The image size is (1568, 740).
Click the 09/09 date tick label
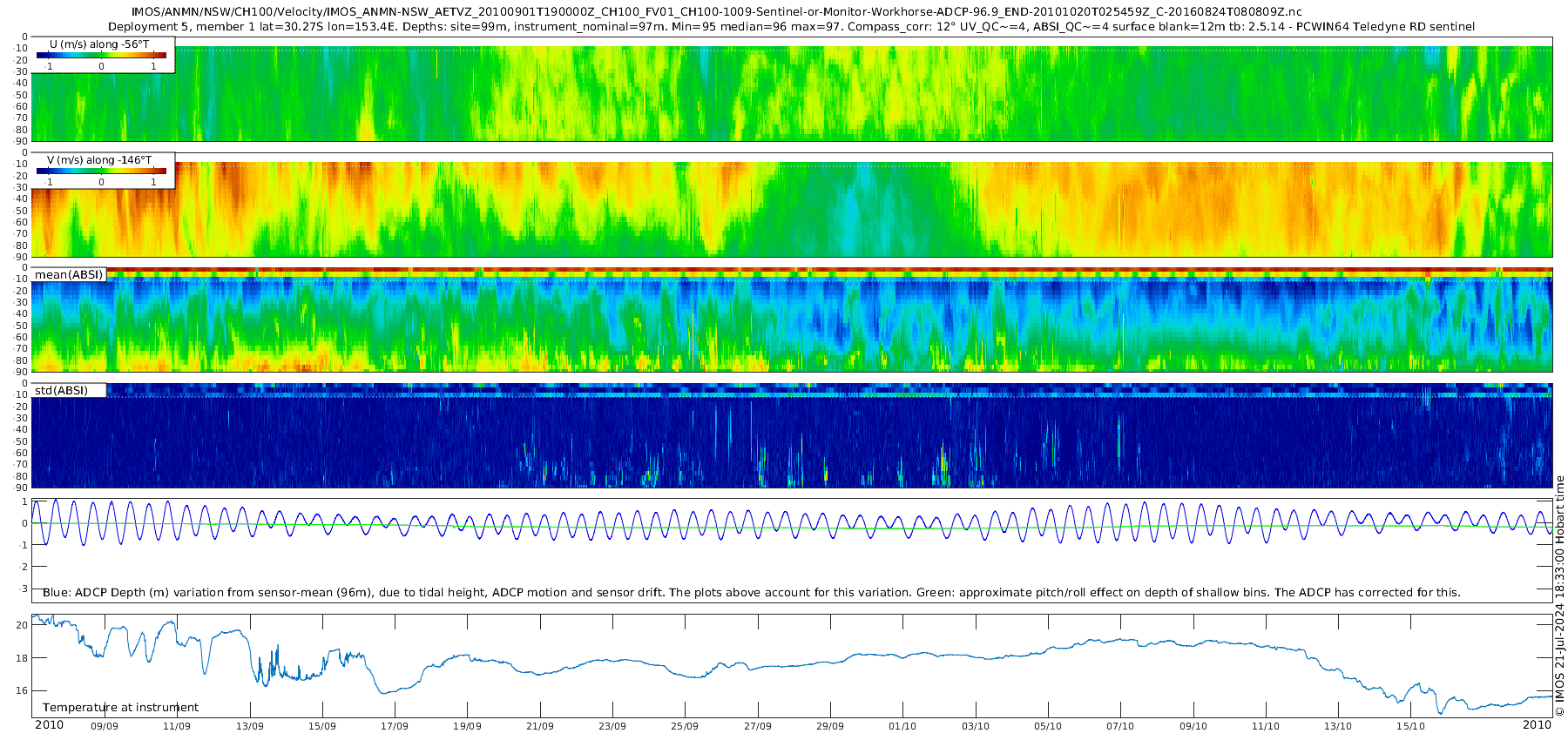[105, 726]
